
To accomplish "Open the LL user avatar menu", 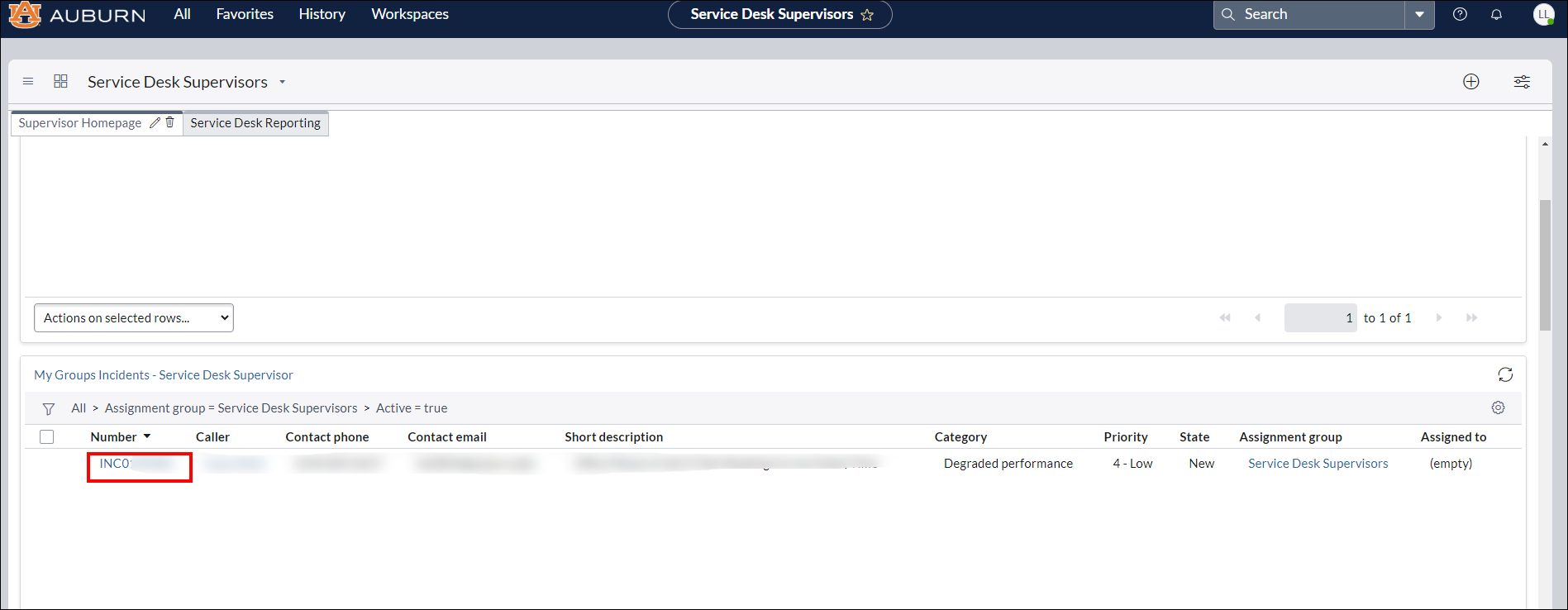I will tap(1543, 14).
